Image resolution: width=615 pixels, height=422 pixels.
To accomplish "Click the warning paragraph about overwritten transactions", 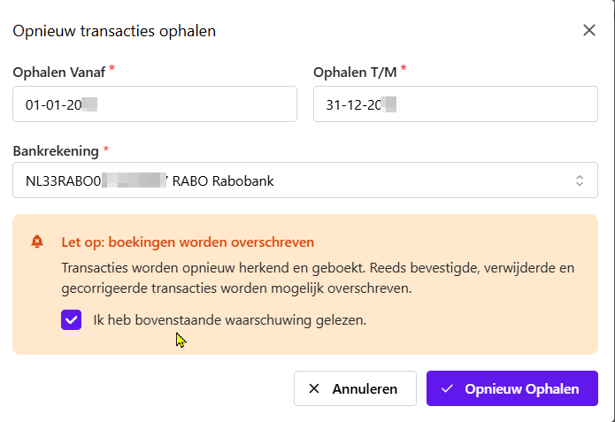I will (x=318, y=278).
